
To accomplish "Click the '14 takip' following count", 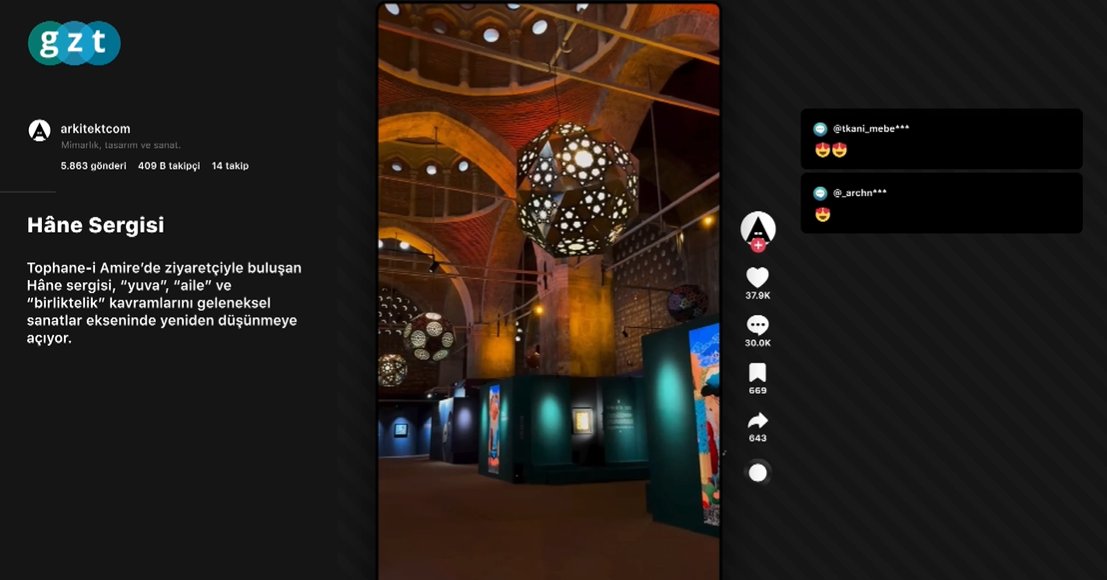I will coord(230,166).
